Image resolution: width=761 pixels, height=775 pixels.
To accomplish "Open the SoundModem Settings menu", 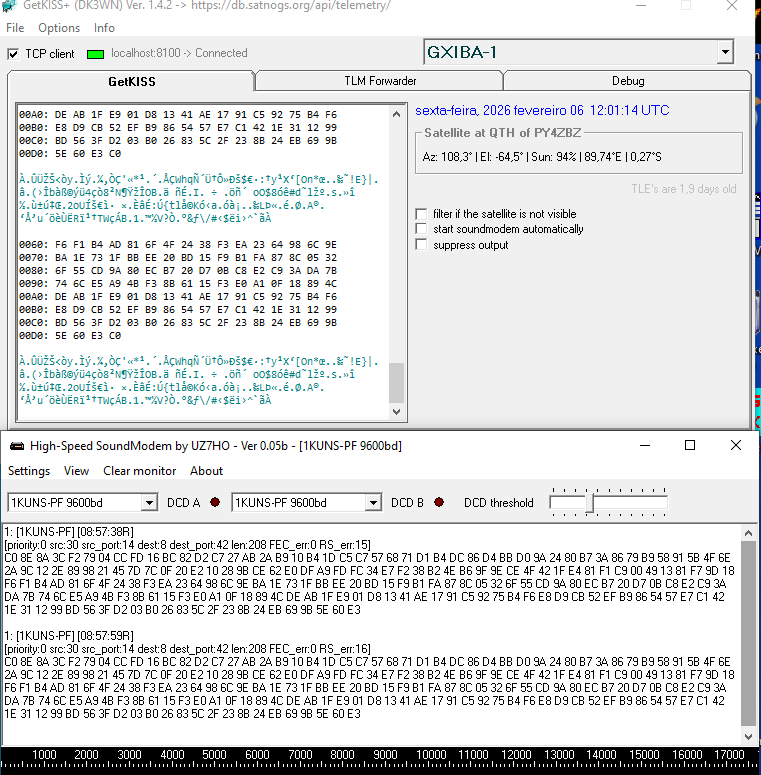I will (29, 471).
